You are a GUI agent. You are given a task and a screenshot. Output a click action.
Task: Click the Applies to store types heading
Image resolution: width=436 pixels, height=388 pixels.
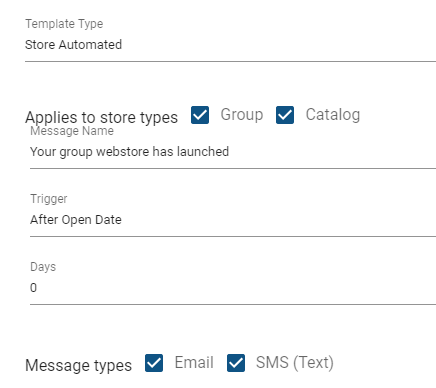[102, 118]
